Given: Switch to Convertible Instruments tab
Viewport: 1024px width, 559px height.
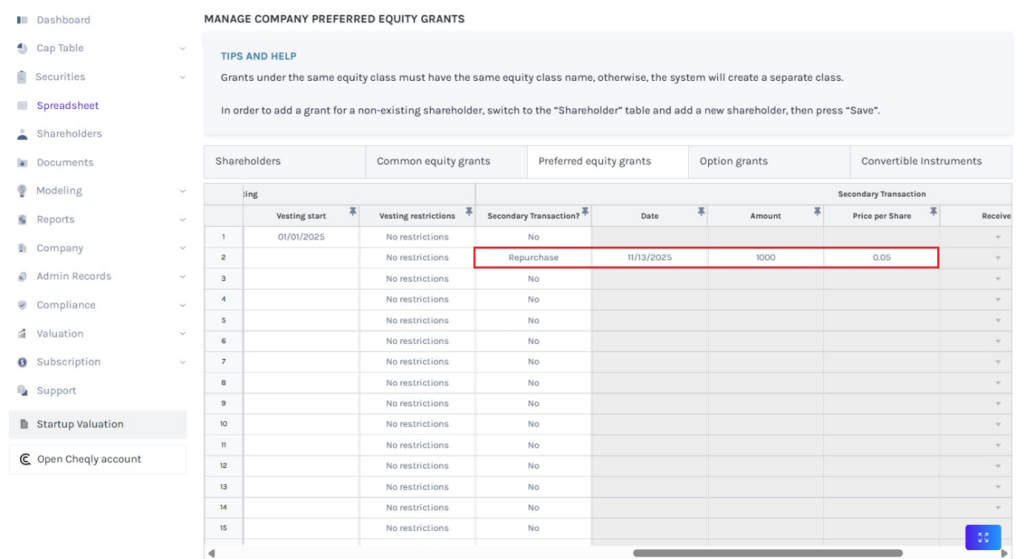Looking at the screenshot, I should pos(921,161).
